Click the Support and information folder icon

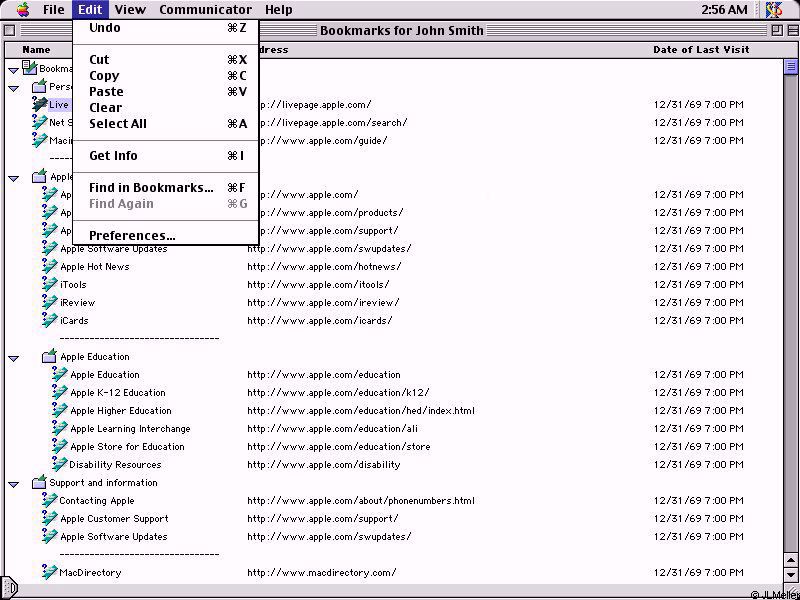(39, 483)
